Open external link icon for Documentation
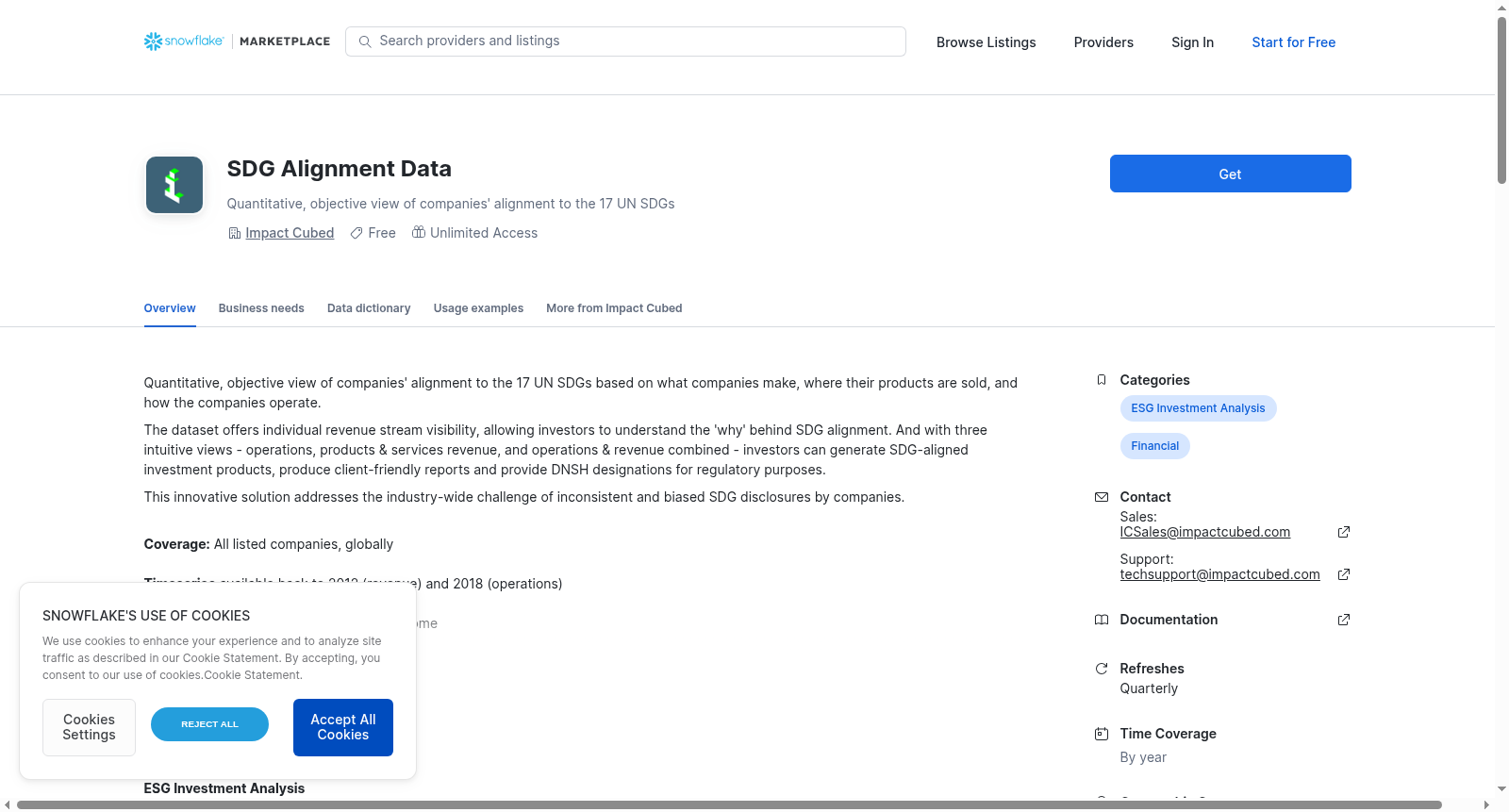This screenshot has height=812, width=1509. [1344, 620]
